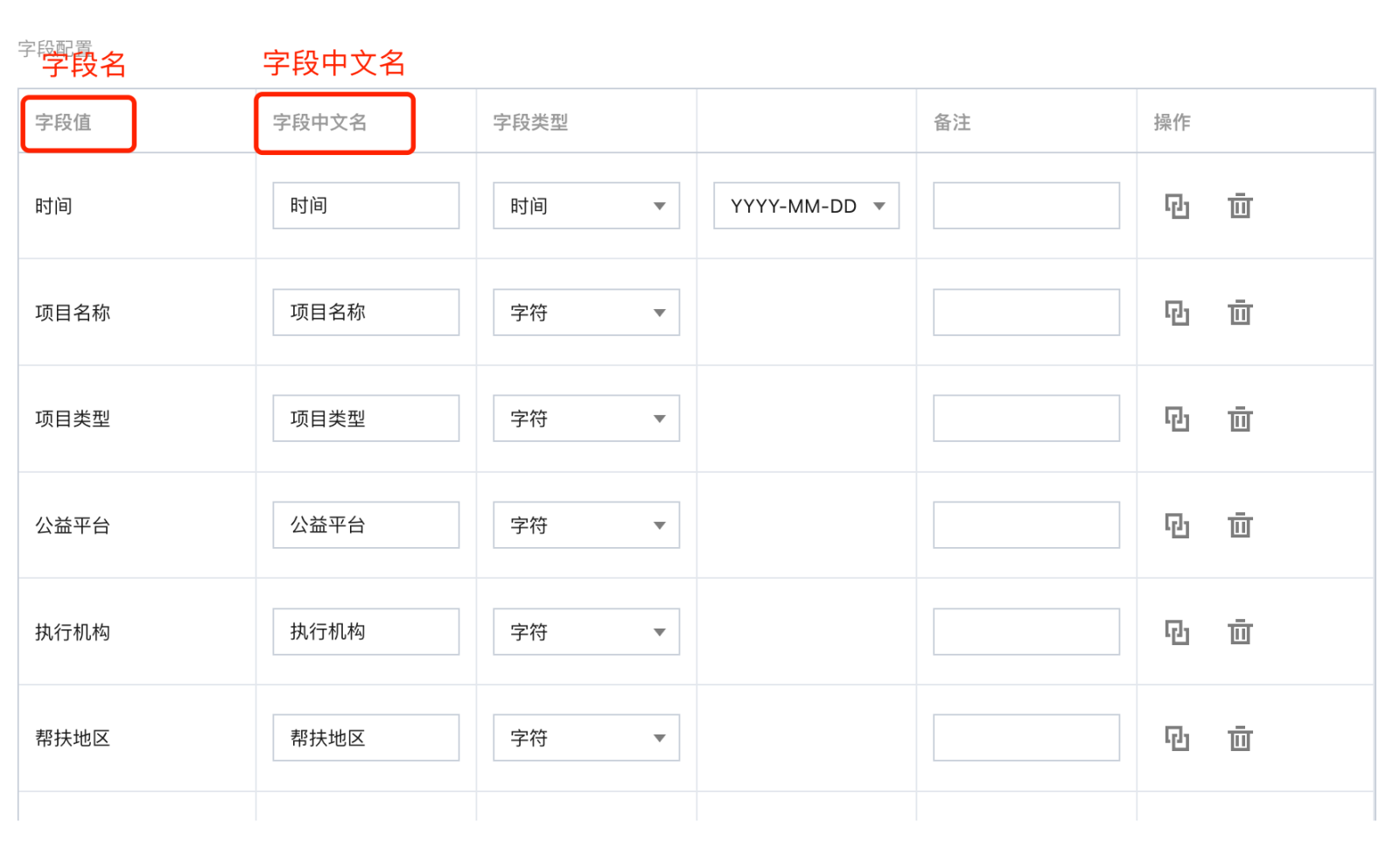The image size is (1400, 857).
Task: Open field type dropdown for 项目名称
Action: (586, 313)
